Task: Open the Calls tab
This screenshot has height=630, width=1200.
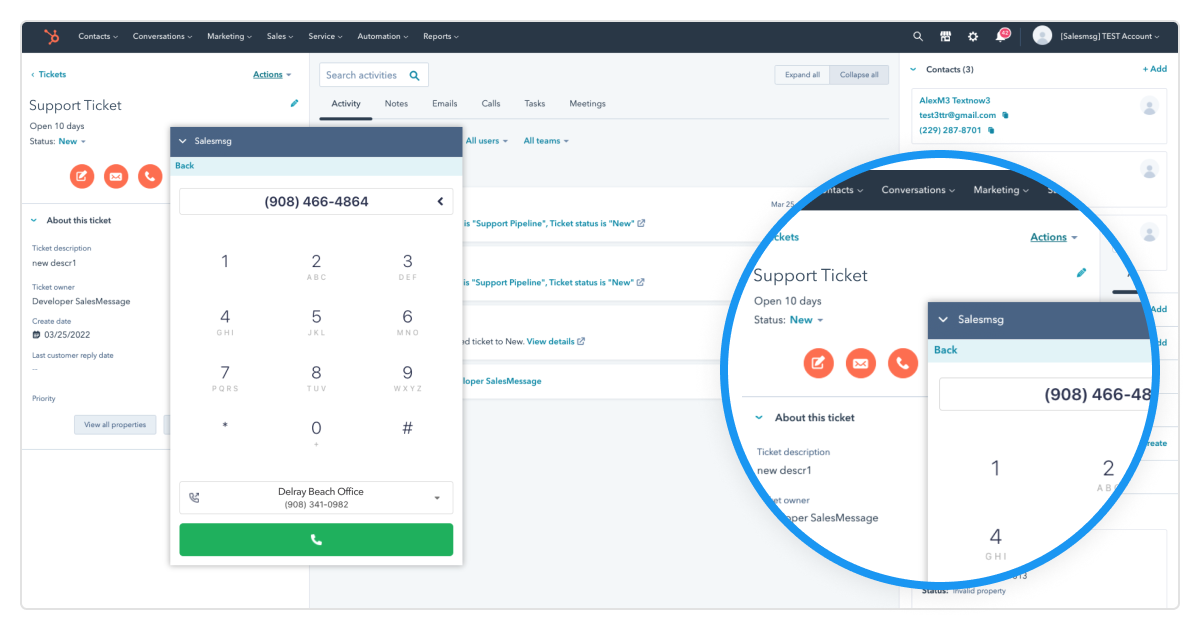Action: (491, 104)
